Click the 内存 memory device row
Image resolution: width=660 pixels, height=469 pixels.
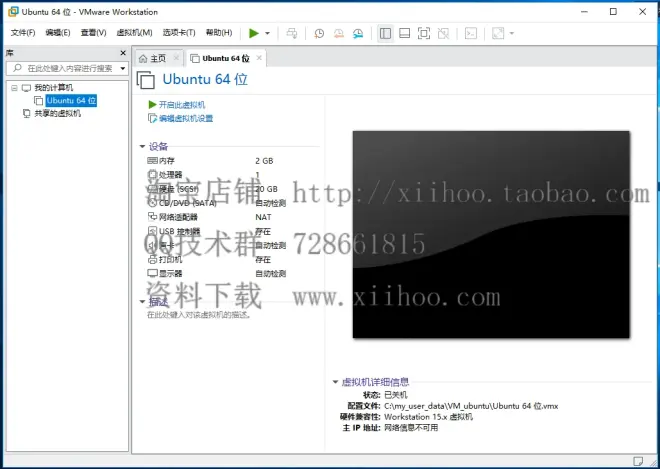(x=217, y=161)
